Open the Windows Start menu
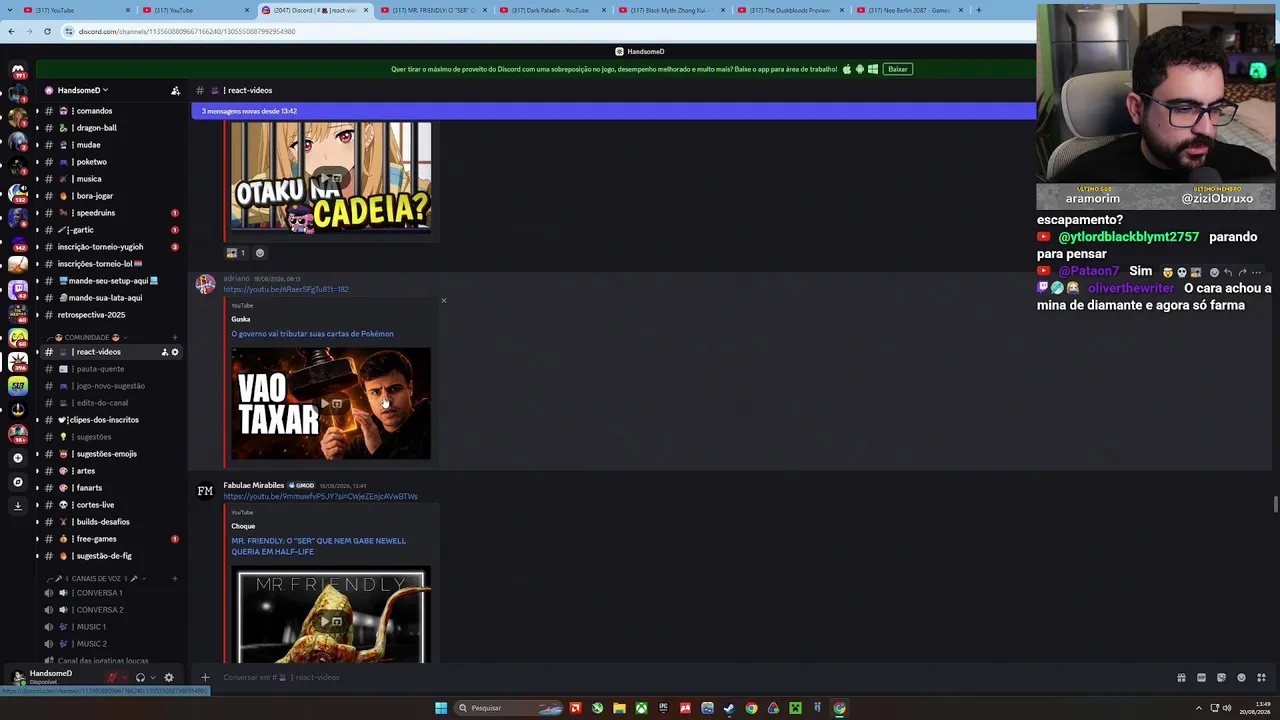This screenshot has height=720, width=1280. 441,708
